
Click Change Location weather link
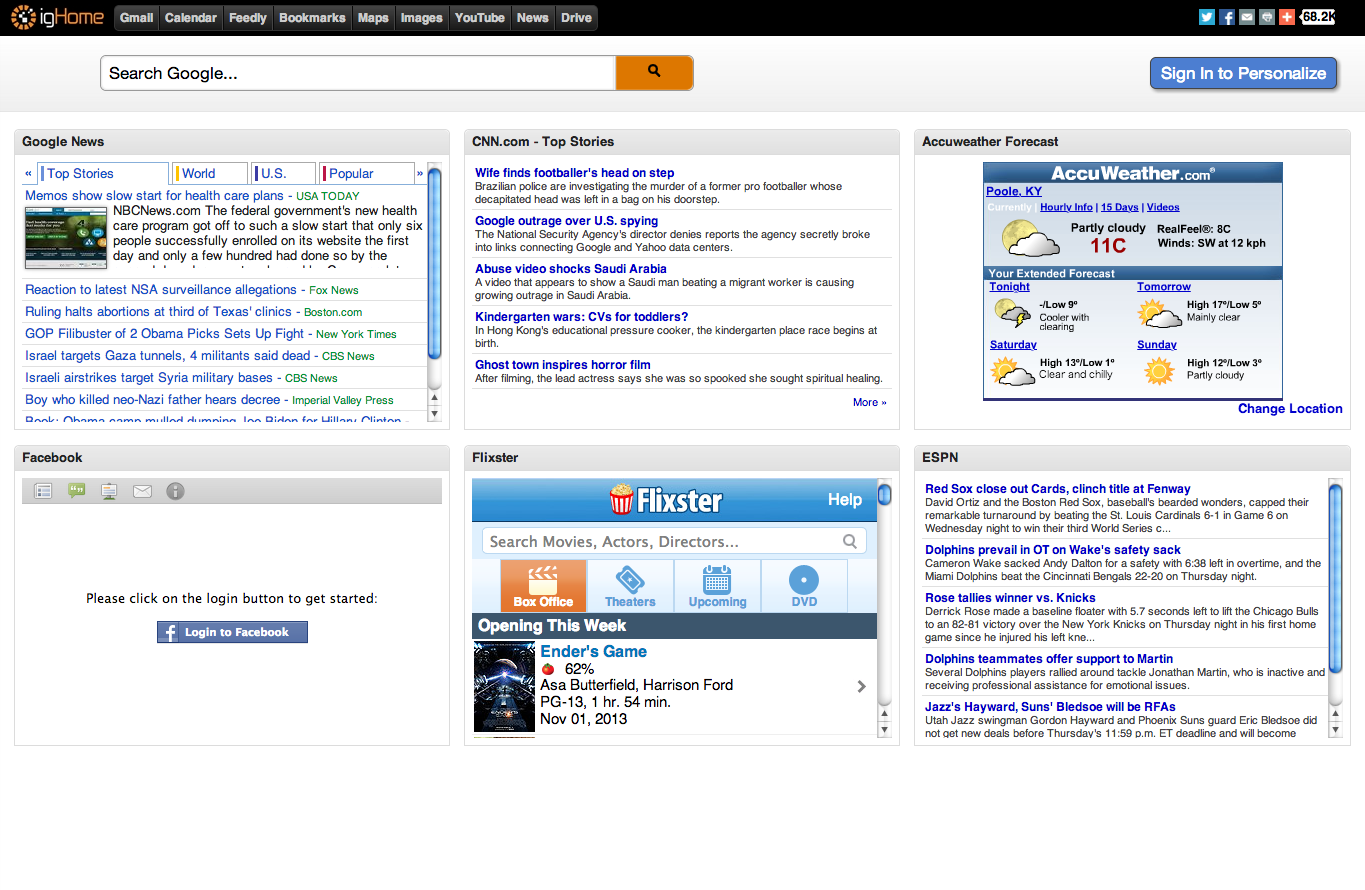(1290, 408)
